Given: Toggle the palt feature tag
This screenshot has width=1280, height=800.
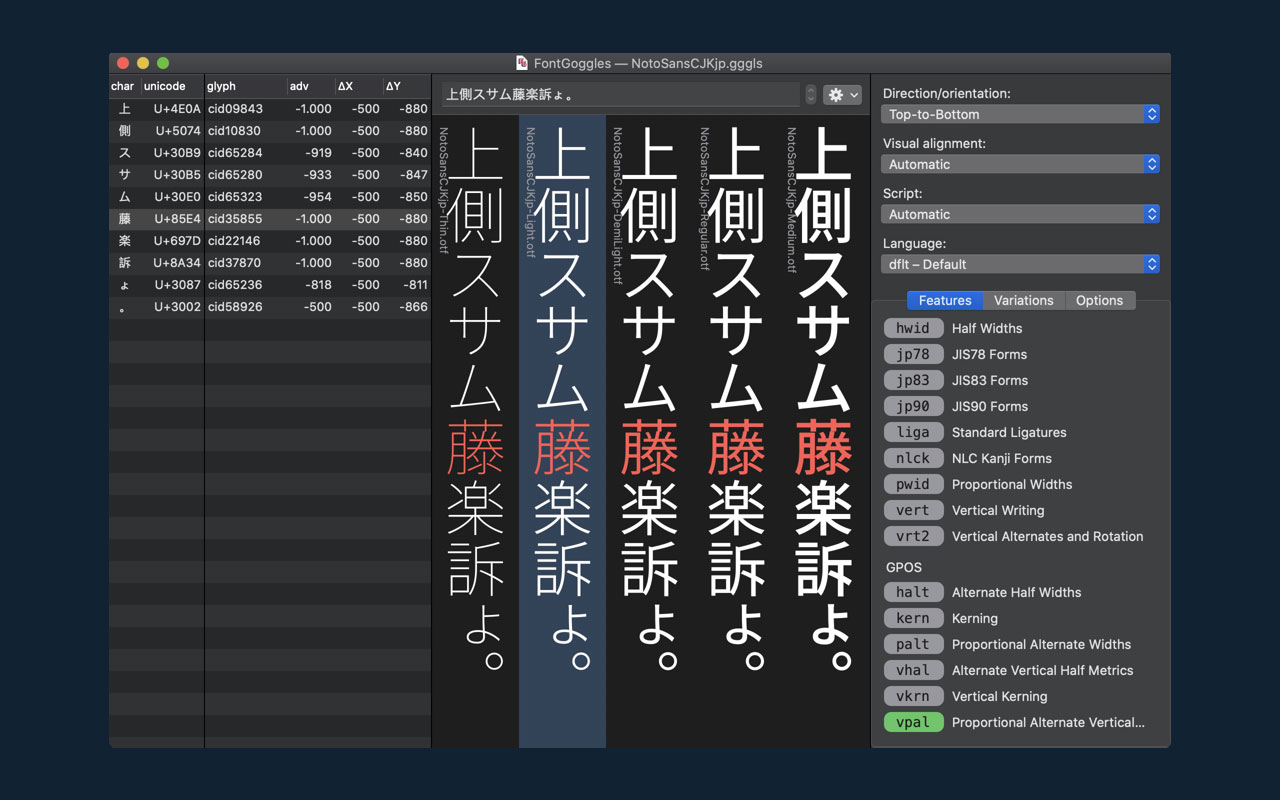Looking at the screenshot, I should tap(913, 644).
